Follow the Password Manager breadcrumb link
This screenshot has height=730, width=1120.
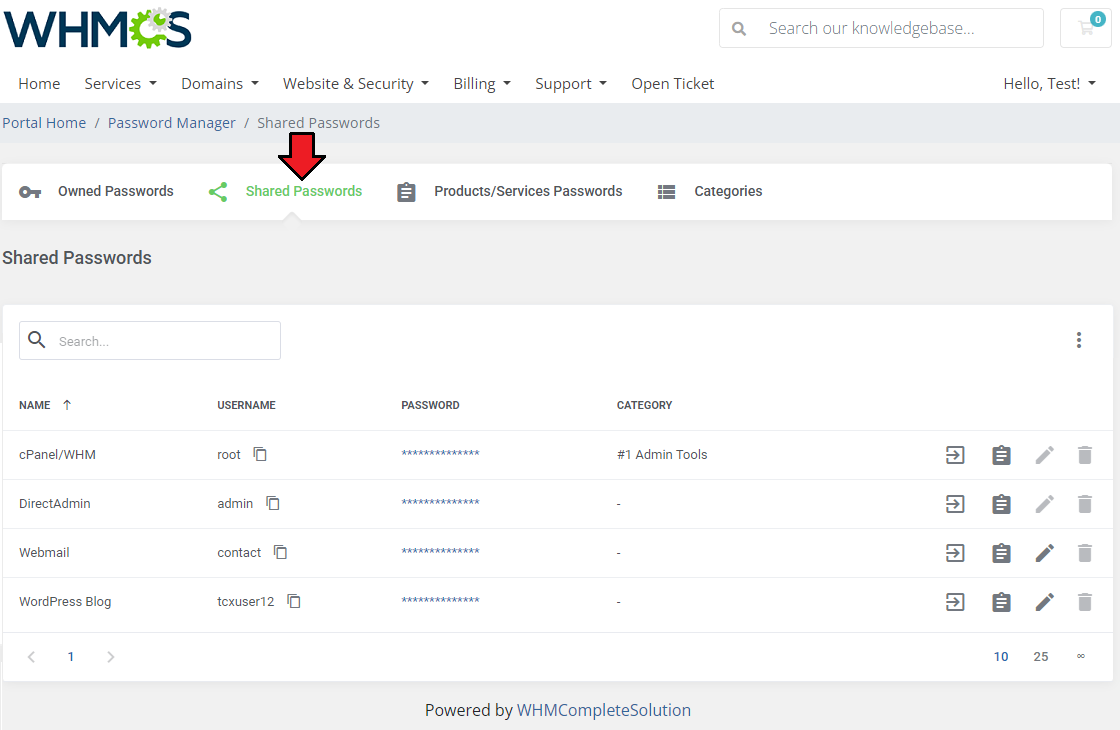pos(171,123)
